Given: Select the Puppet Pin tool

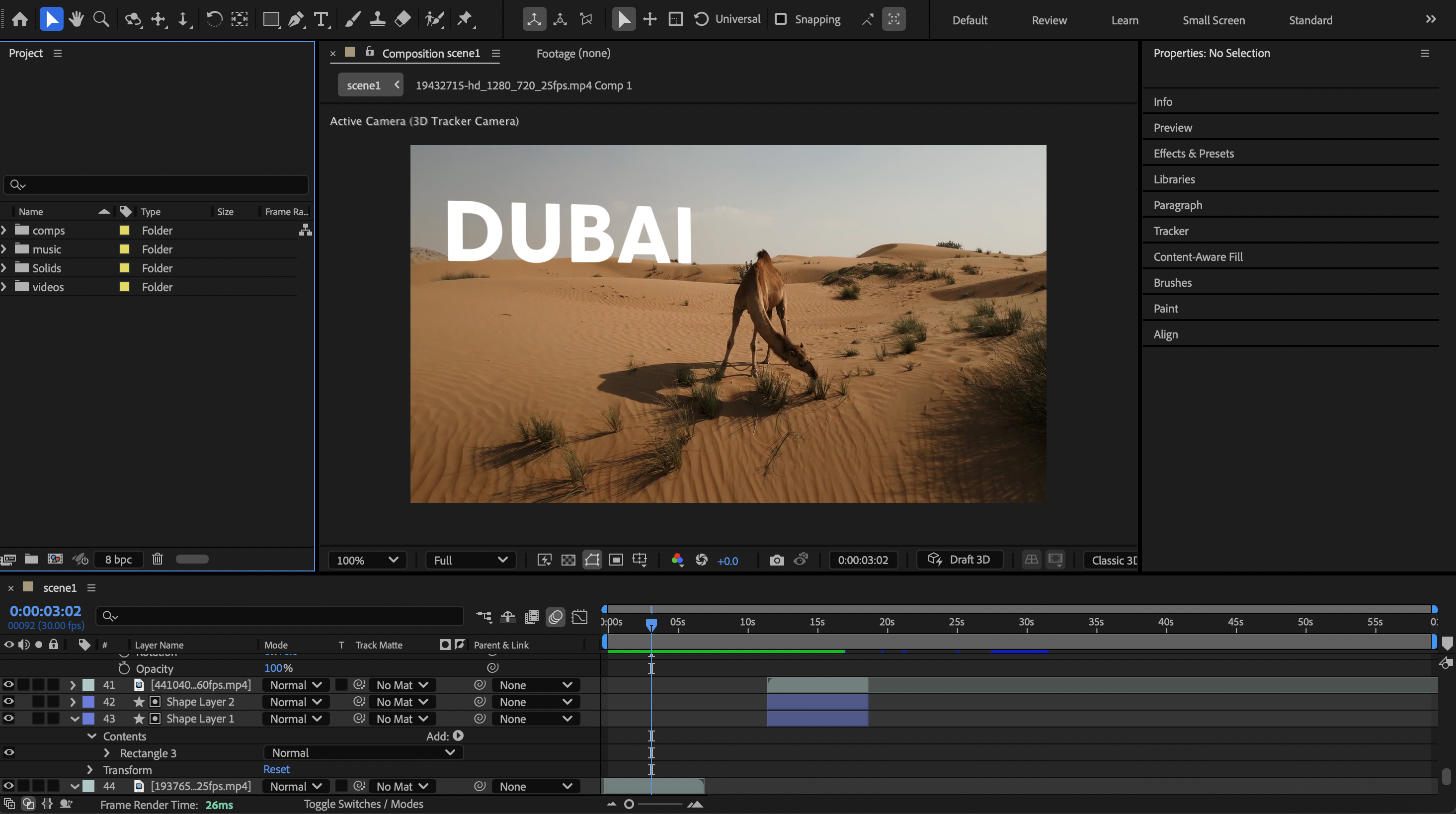Looking at the screenshot, I should tap(465, 19).
